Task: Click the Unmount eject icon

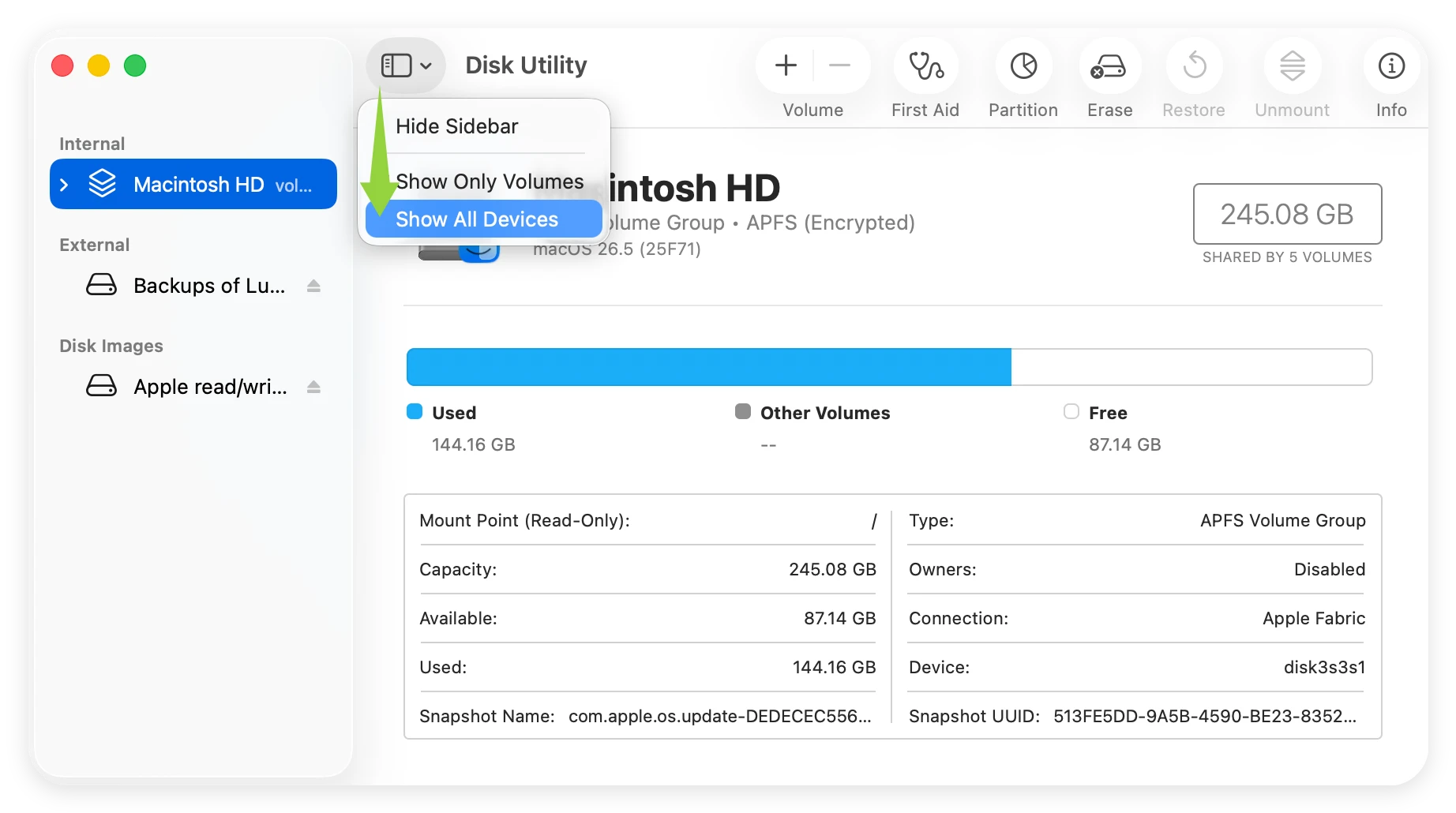Action: click(1293, 66)
